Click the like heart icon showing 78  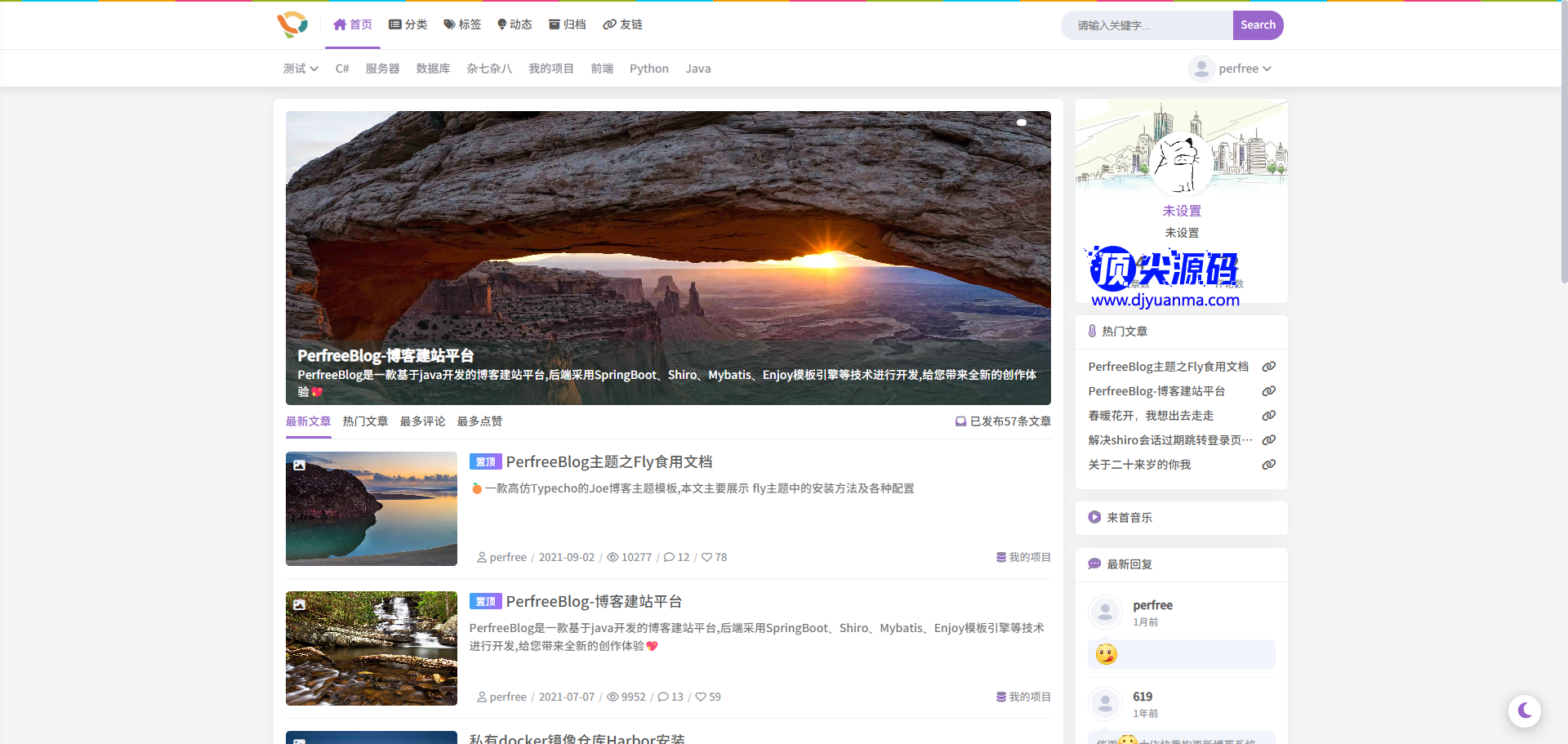point(706,557)
